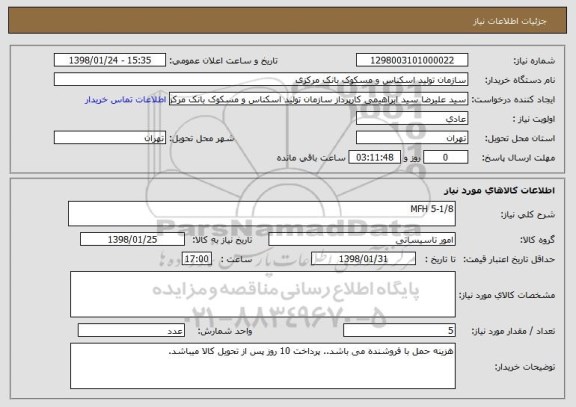The height and width of the screenshot is (407, 576).
Task: Click the استان محل تحویل field showing تهران
Action: (412, 138)
